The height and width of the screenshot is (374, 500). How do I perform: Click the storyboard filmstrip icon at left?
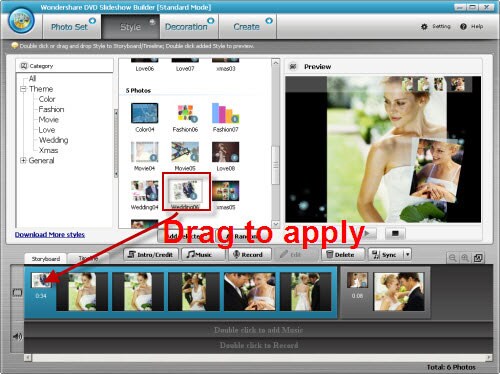(x=17, y=293)
